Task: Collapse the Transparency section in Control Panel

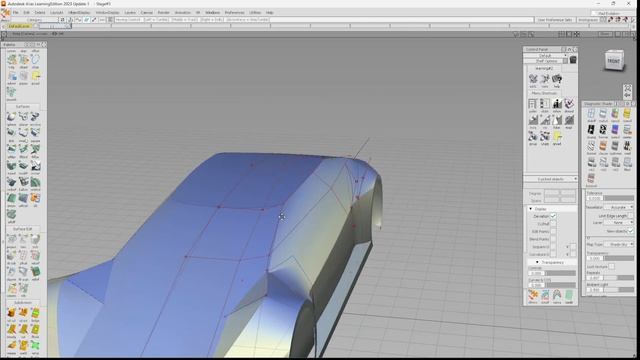Action: (x=537, y=262)
